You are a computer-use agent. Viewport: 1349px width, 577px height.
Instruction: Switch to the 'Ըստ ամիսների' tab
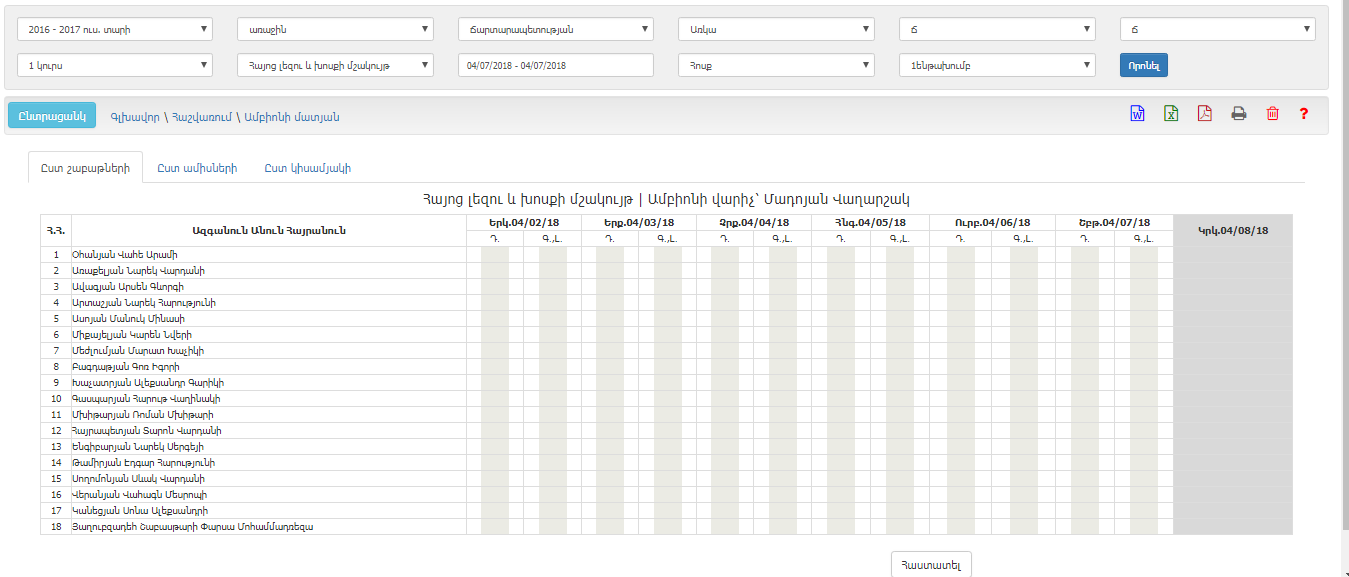click(197, 168)
